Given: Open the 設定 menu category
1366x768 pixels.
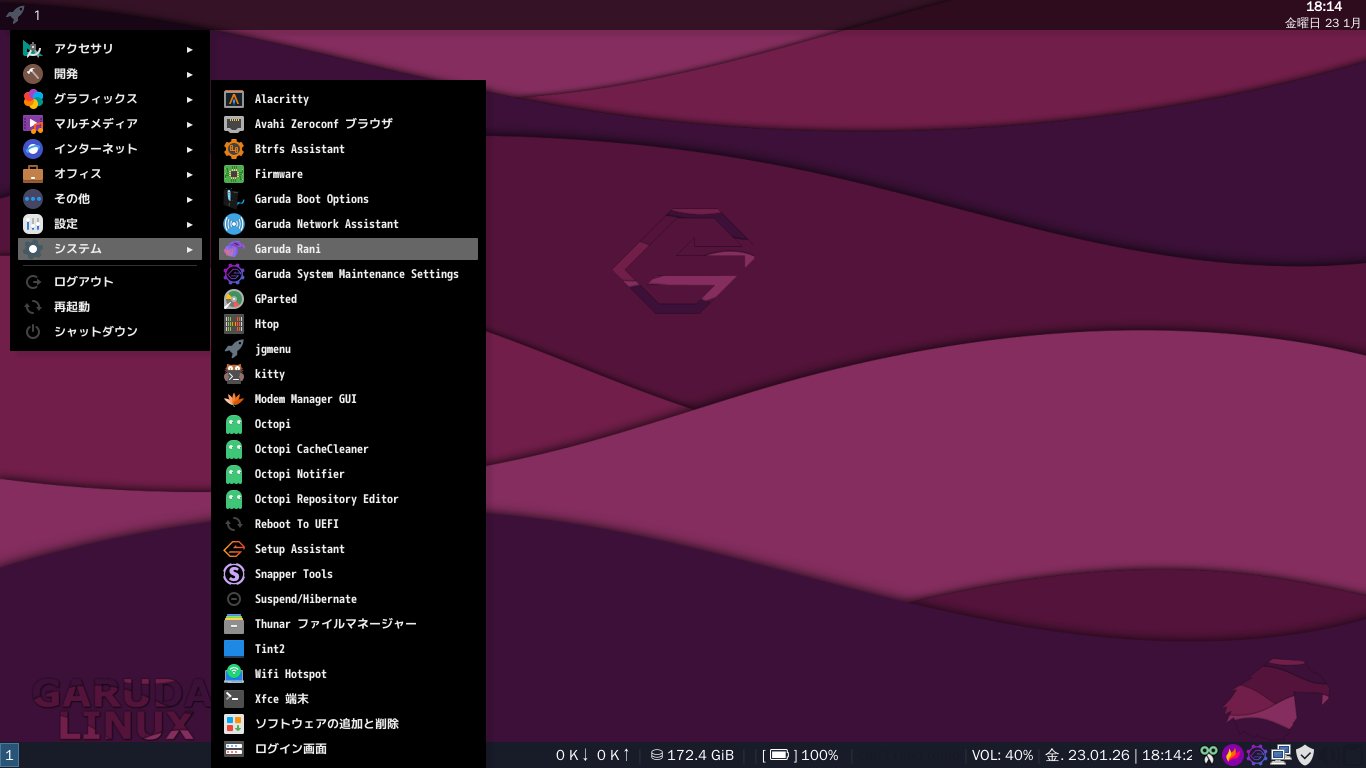Looking at the screenshot, I should (108, 224).
